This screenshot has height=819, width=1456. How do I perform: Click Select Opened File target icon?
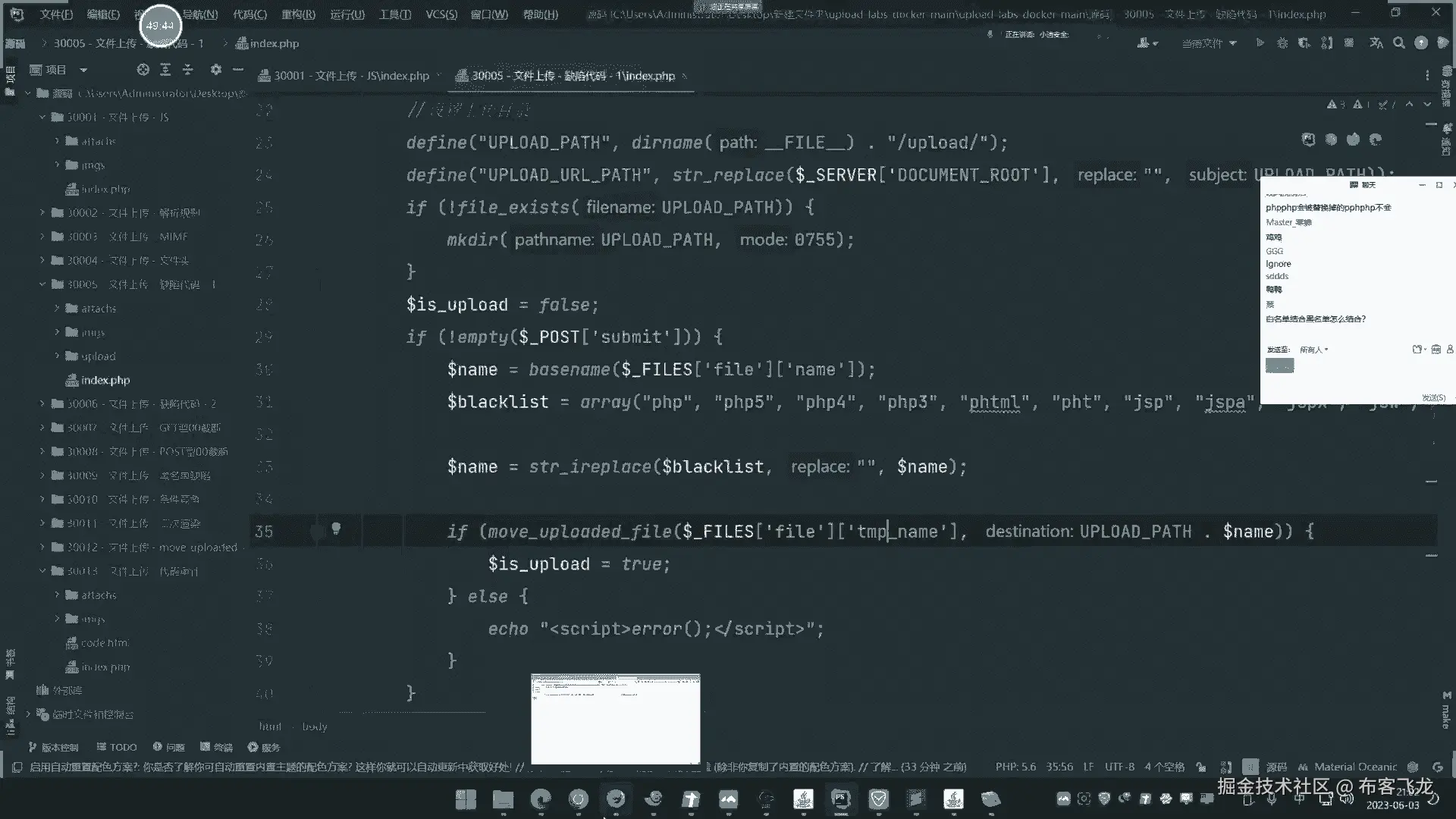[143, 70]
